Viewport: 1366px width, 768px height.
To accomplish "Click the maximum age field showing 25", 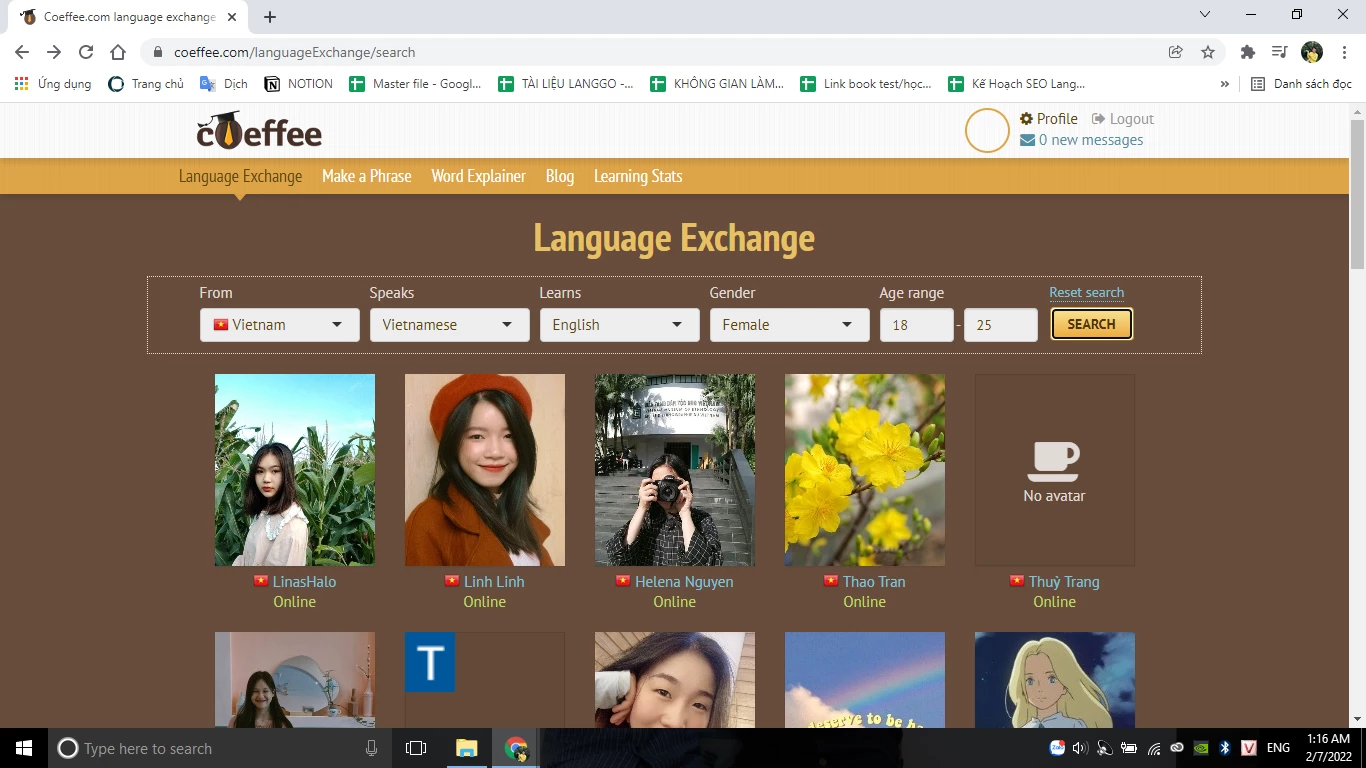I will point(1001,325).
